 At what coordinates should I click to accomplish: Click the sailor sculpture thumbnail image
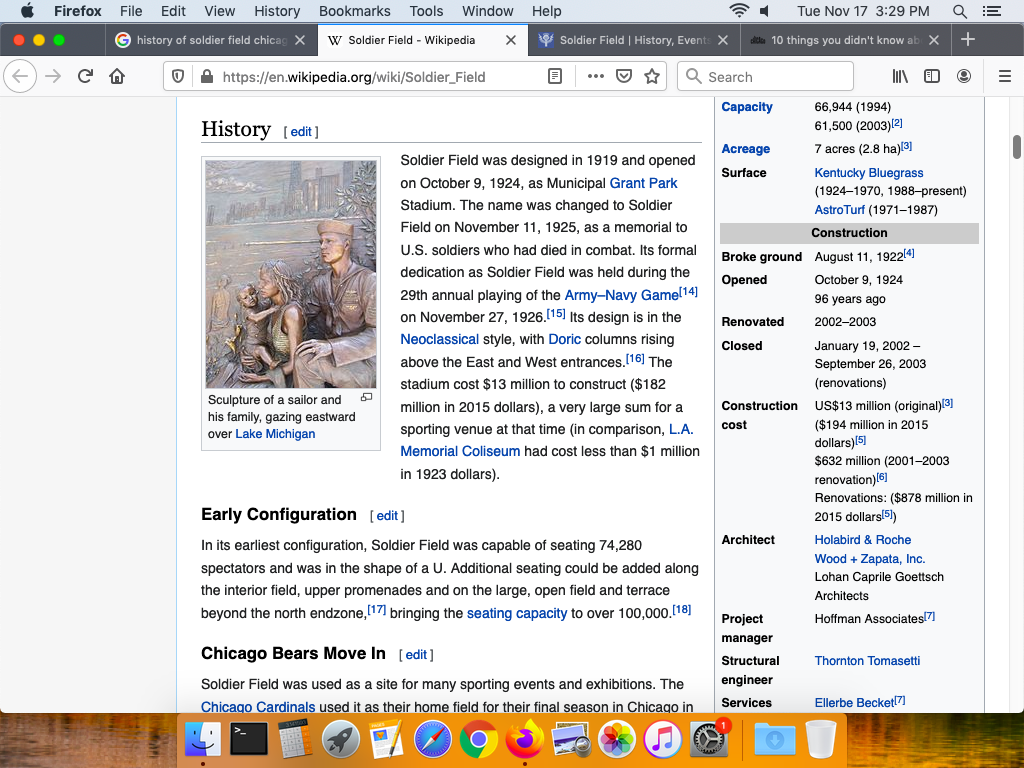(x=291, y=274)
